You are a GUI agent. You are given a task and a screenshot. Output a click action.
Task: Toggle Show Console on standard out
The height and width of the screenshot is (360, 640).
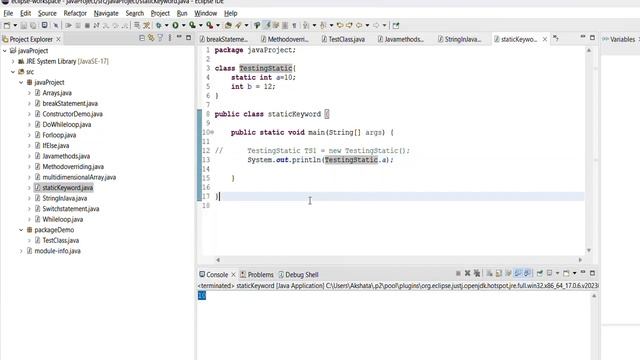pos(518,273)
